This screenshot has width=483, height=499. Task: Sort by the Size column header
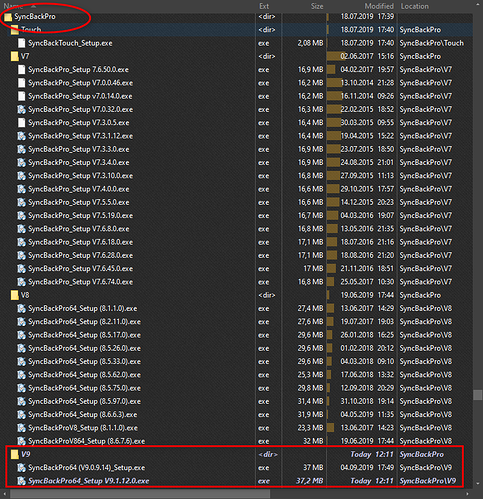pos(317,6)
